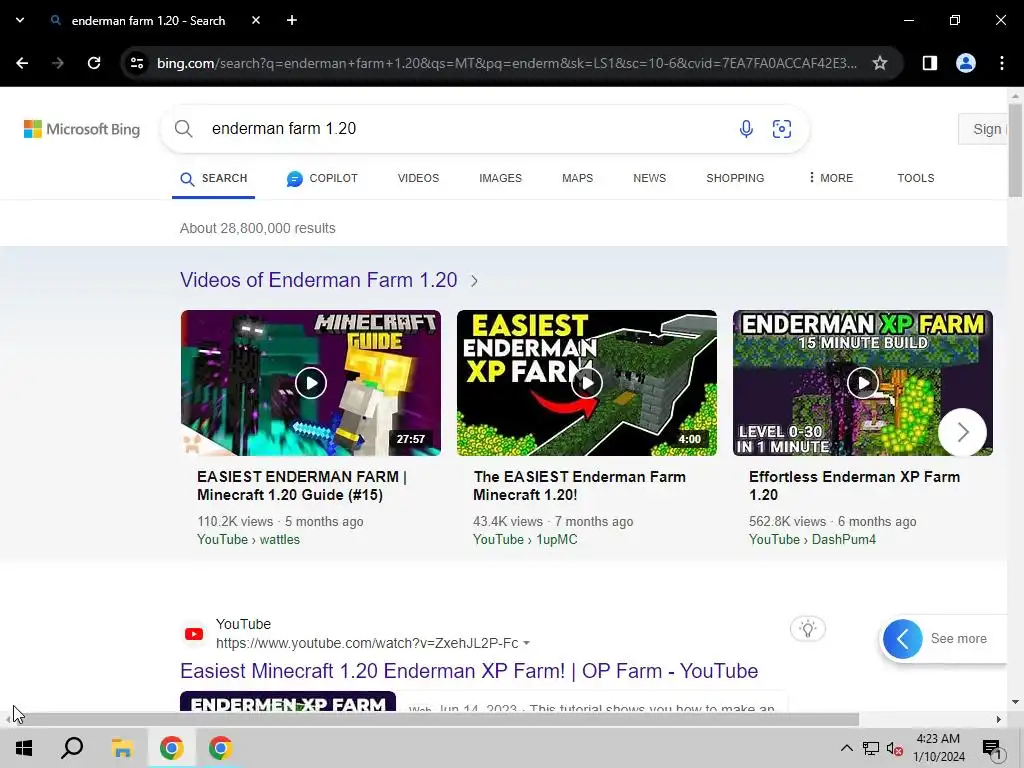Image resolution: width=1024 pixels, height=768 pixels.
Task: Play the Enderman XP Farm 15 minute build video
Action: (x=863, y=383)
